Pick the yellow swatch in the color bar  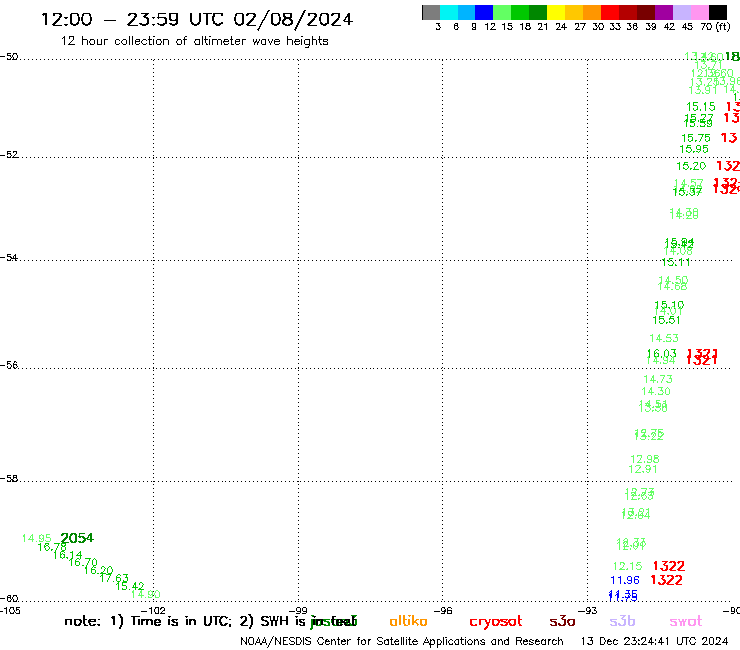(556, 12)
